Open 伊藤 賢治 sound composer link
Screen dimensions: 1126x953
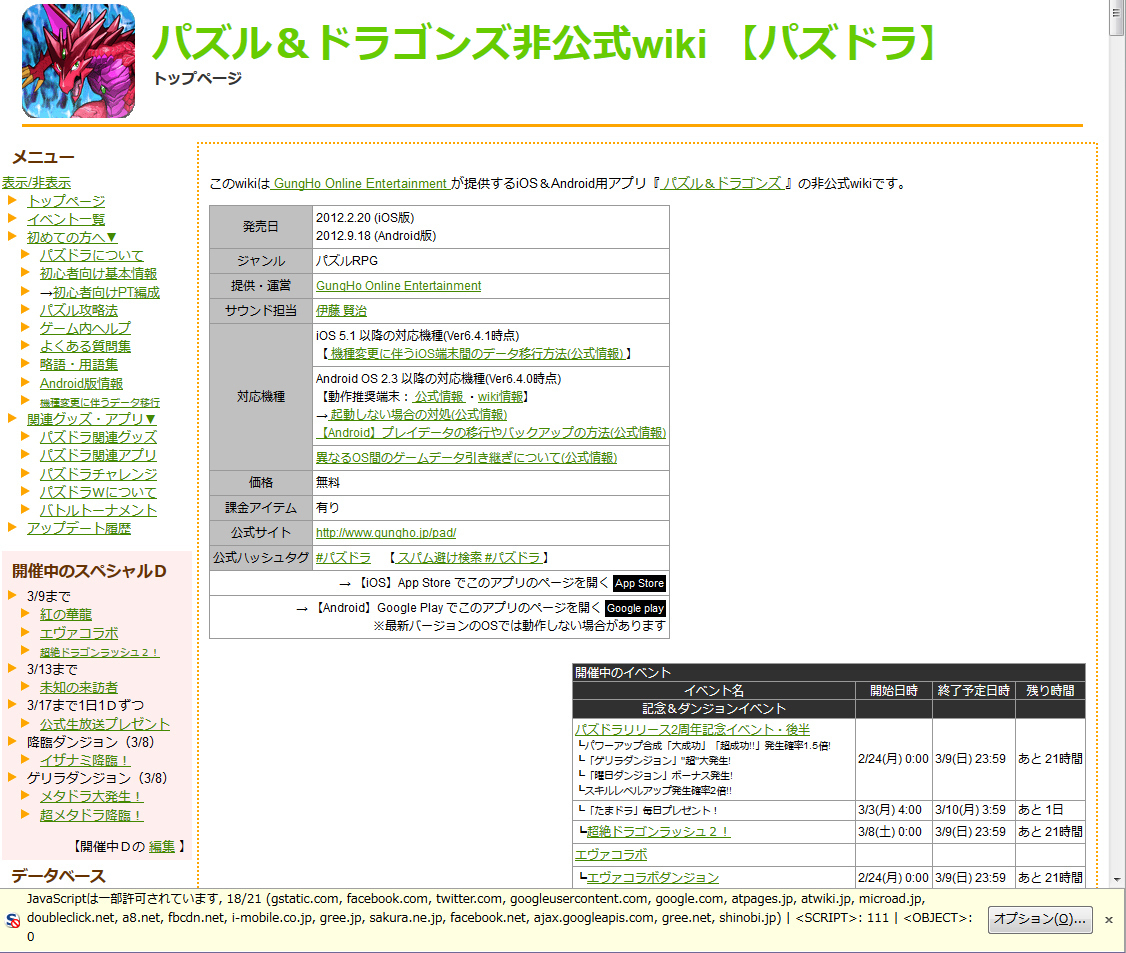tap(341, 311)
